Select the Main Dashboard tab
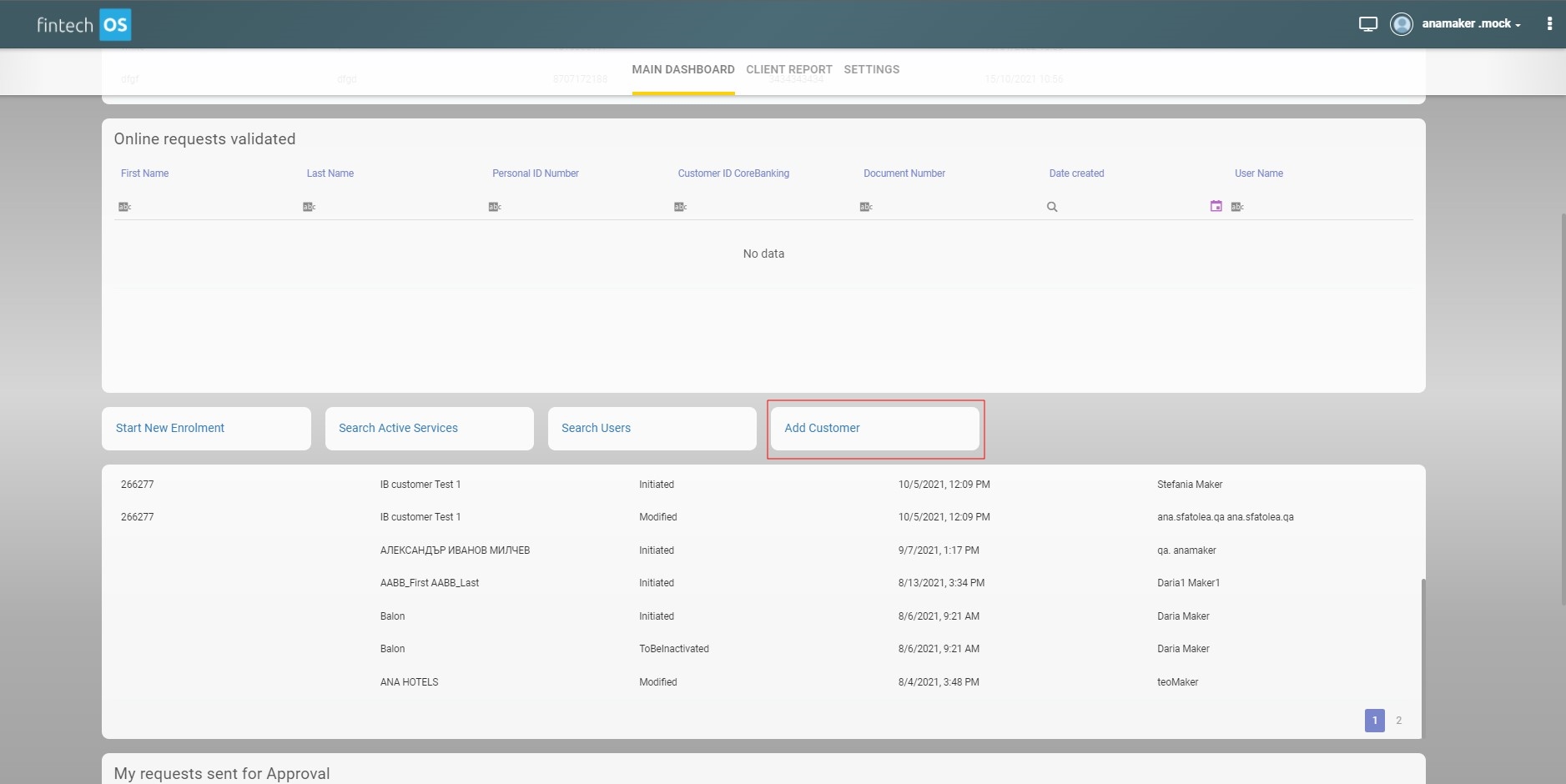This screenshot has width=1566, height=784. pos(682,70)
